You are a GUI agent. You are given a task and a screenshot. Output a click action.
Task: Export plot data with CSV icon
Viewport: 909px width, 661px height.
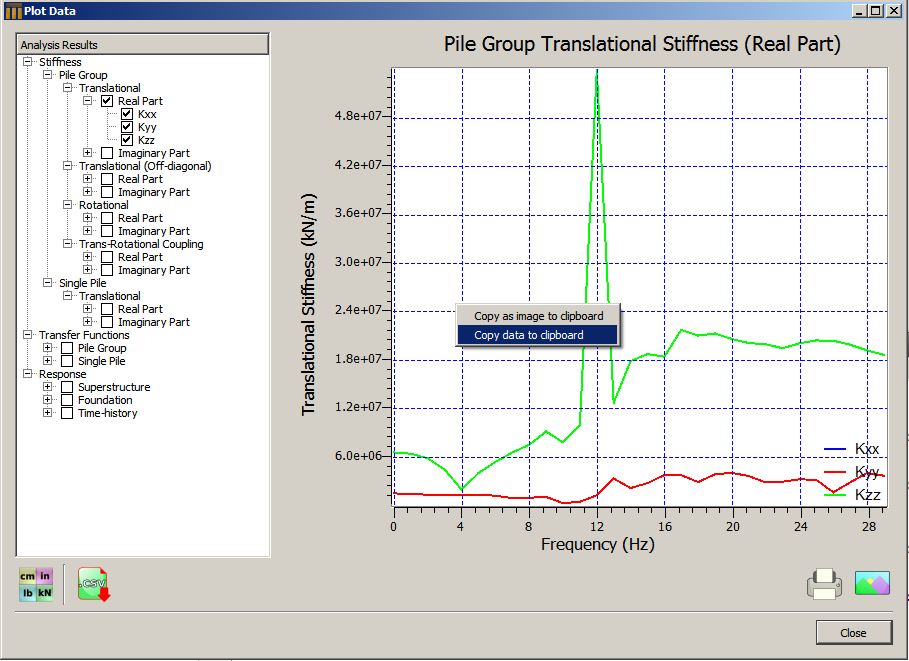click(93, 584)
